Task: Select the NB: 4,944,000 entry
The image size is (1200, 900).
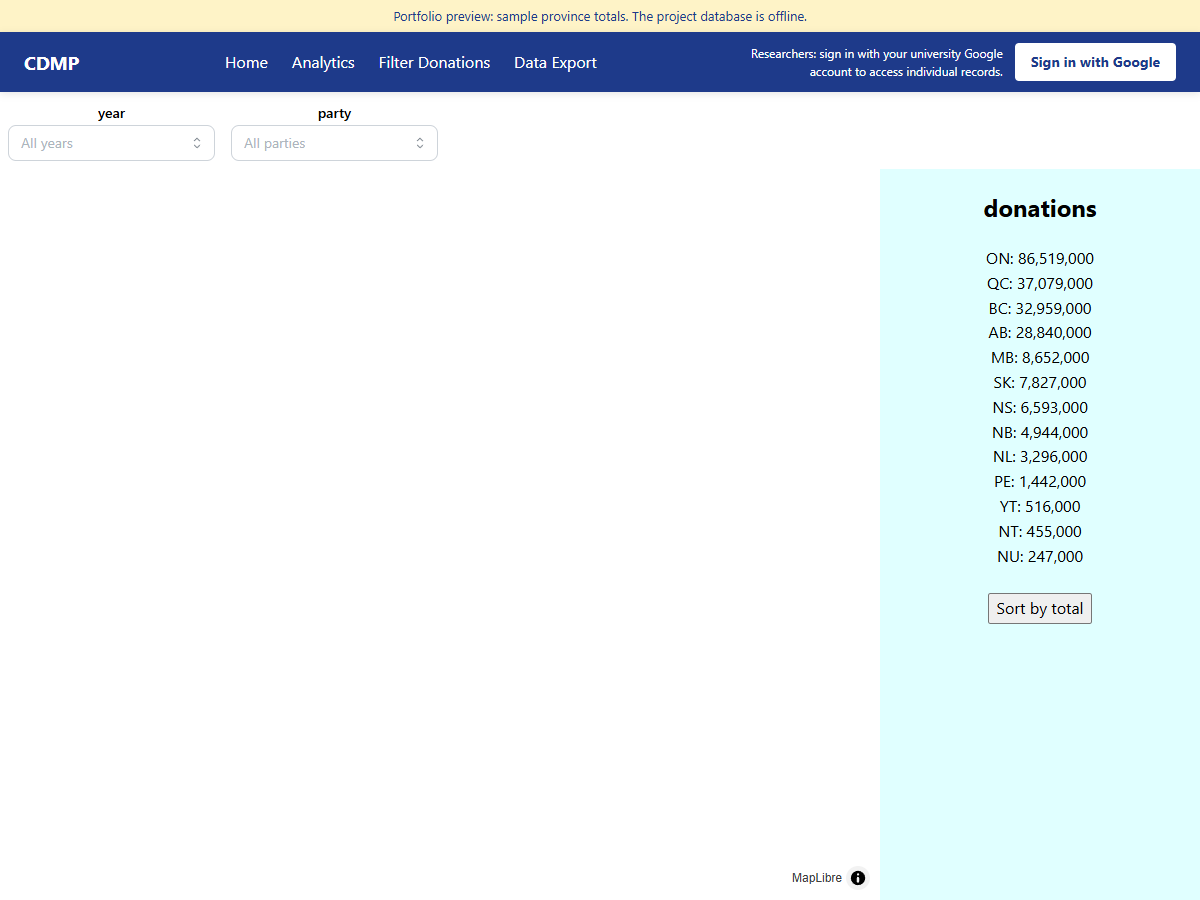Action: (x=1040, y=432)
